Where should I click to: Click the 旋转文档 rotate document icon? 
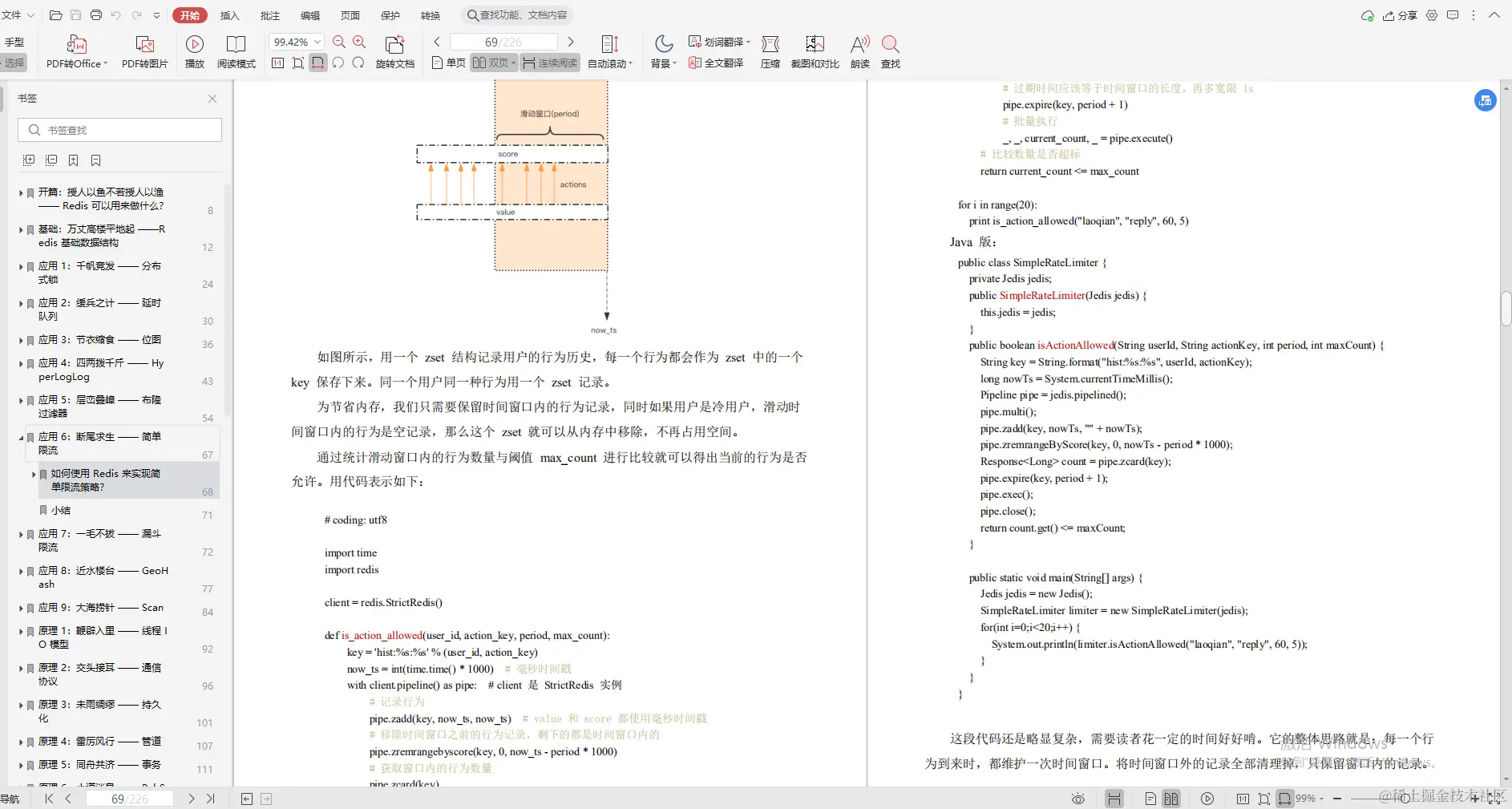(x=394, y=51)
